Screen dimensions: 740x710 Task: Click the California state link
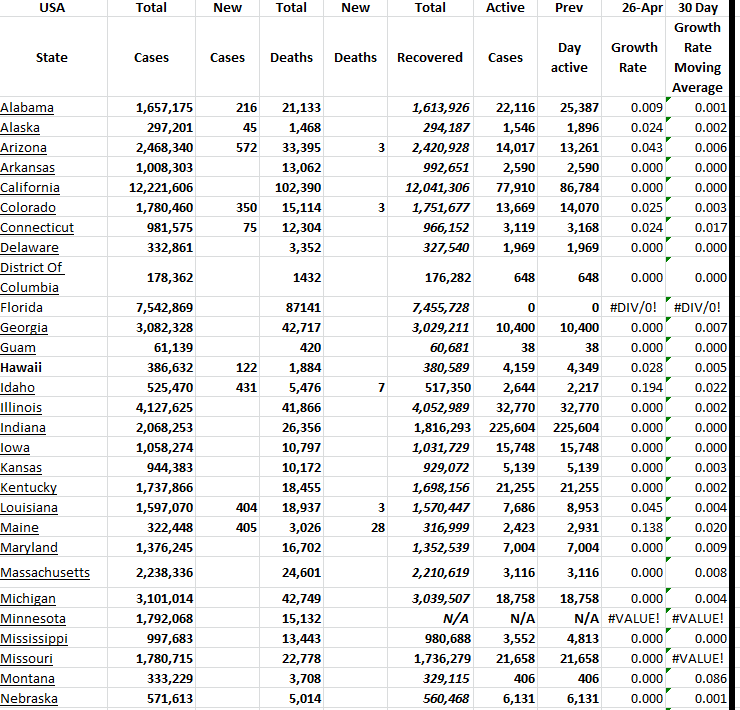(x=30, y=188)
